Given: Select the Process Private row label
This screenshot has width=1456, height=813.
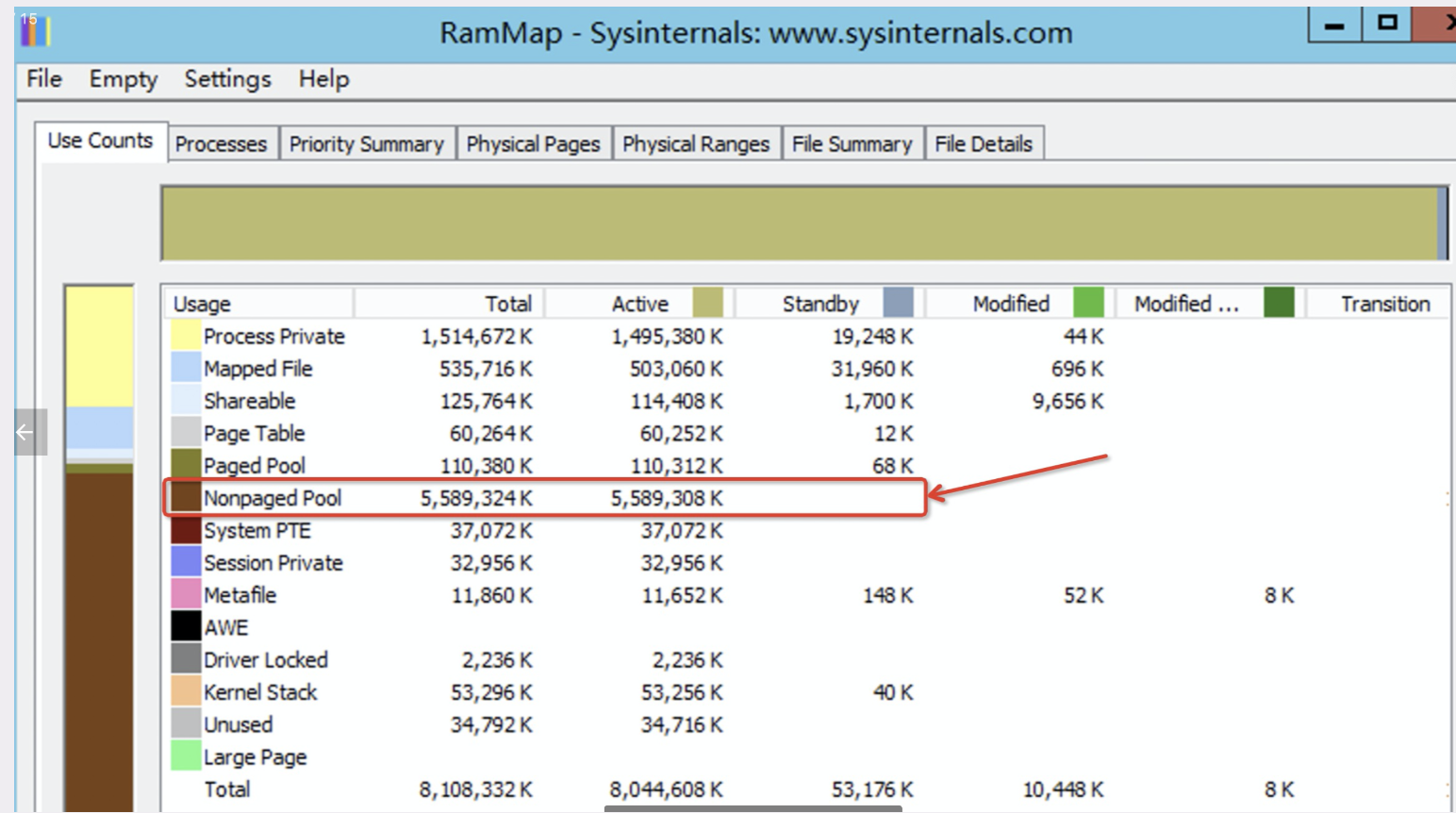Looking at the screenshot, I should (x=274, y=337).
